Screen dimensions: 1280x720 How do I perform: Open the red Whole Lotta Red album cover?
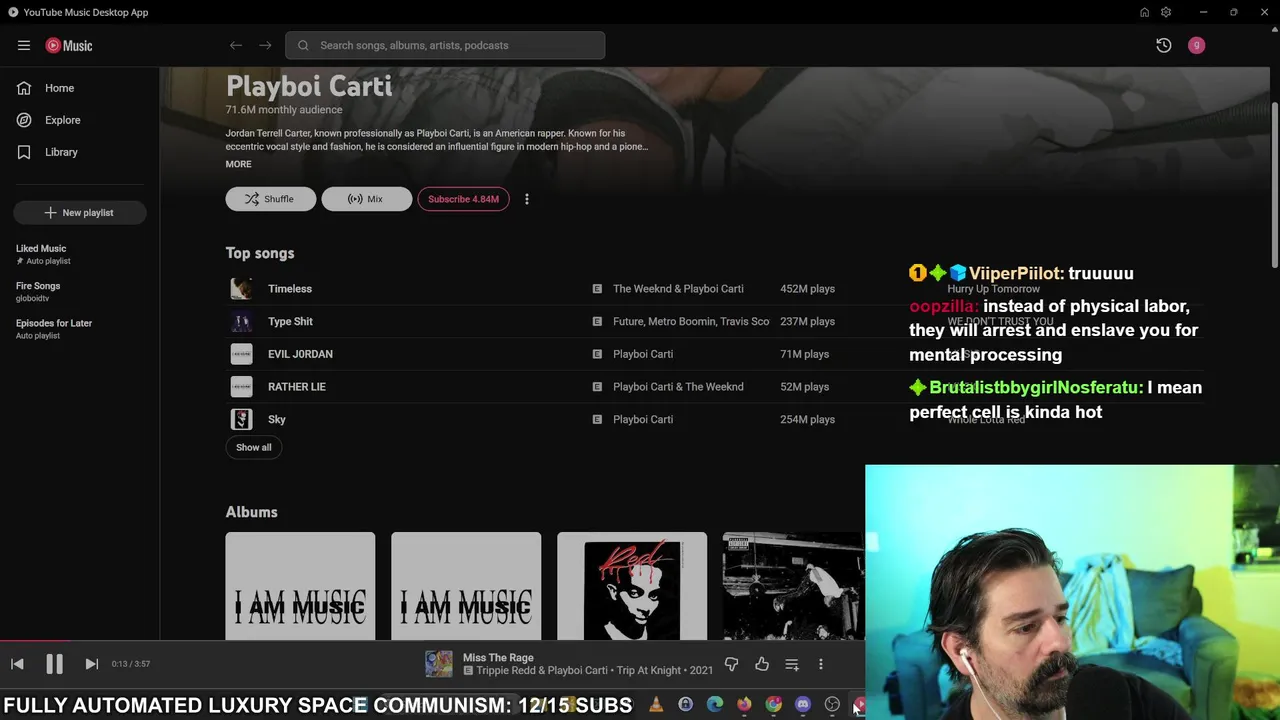coord(632,586)
